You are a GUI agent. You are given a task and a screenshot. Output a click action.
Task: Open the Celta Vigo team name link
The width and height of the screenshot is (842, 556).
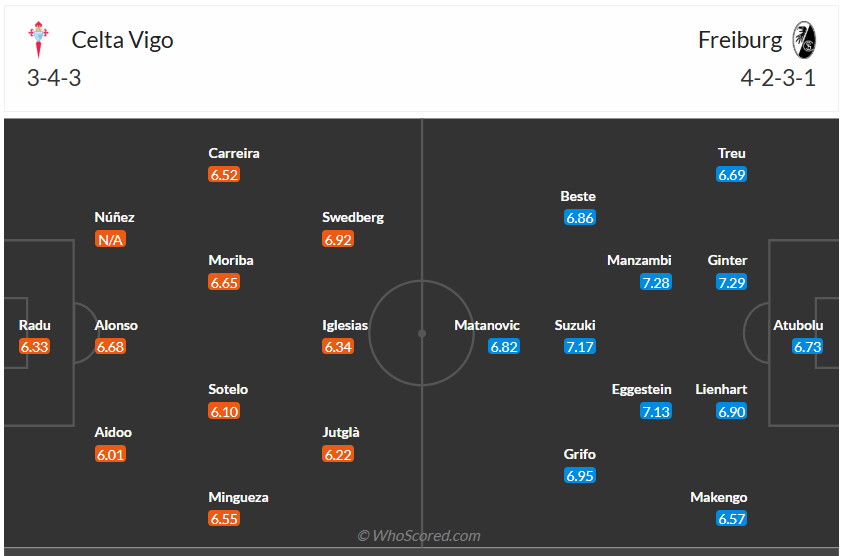pyautogui.click(x=122, y=40)
